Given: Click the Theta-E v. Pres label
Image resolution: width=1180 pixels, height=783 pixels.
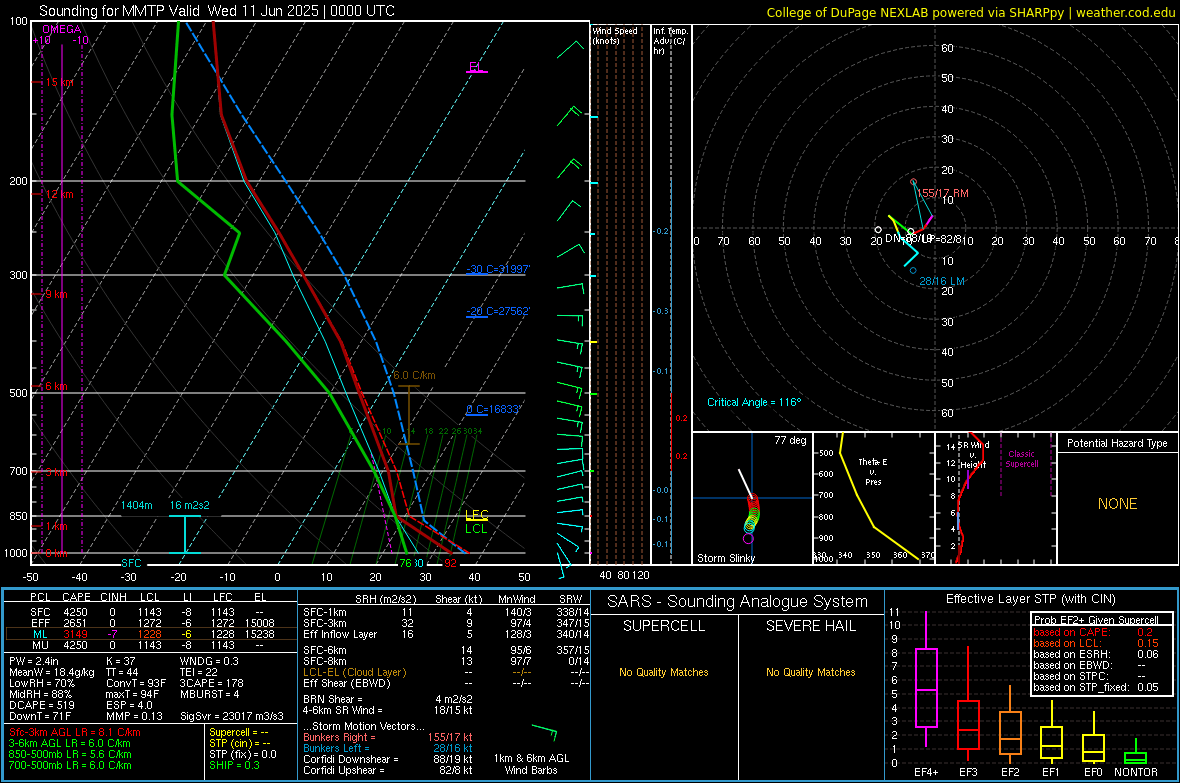Looking at the screenshot, I should tap(873, 472).
